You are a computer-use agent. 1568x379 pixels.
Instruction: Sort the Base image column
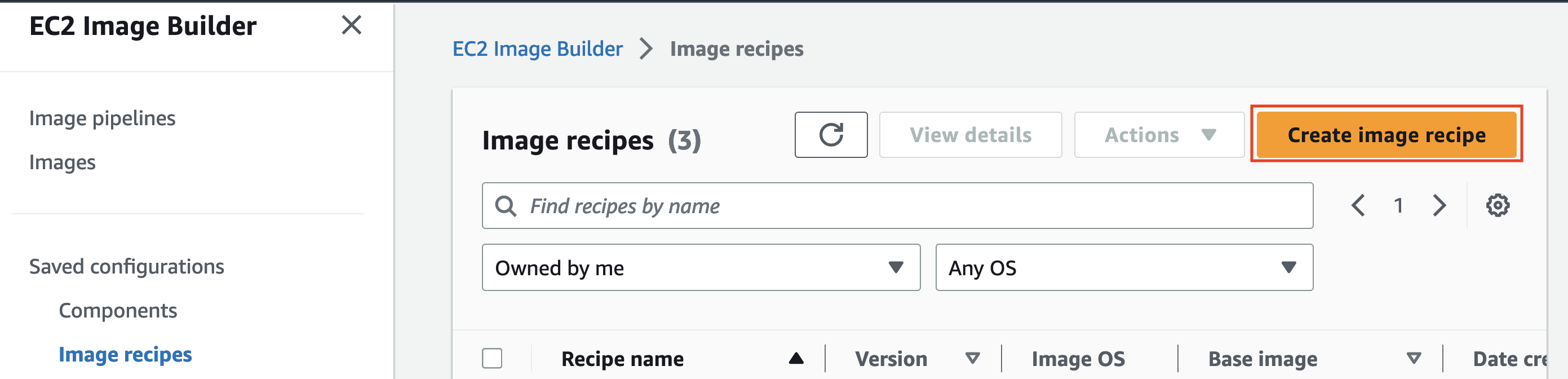(1412, 358)
